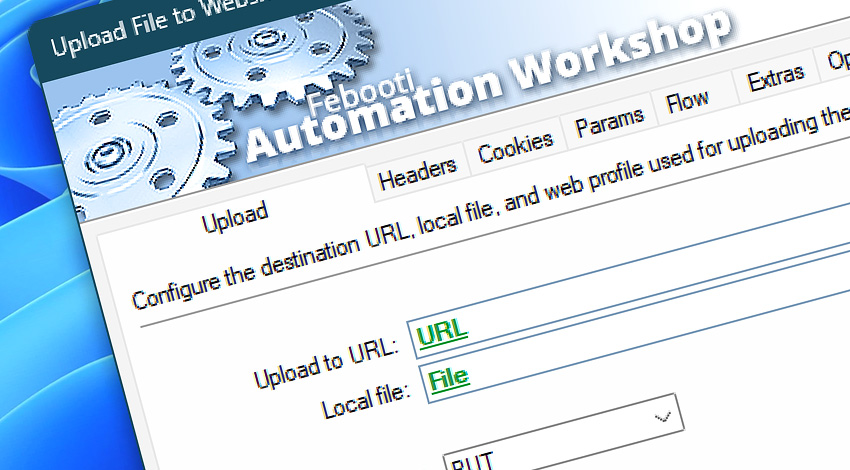Viewport: 850px width, 470px height.
Task: Switch to the Upload tab
Action: pyautogui.click(x=235, y=217)
